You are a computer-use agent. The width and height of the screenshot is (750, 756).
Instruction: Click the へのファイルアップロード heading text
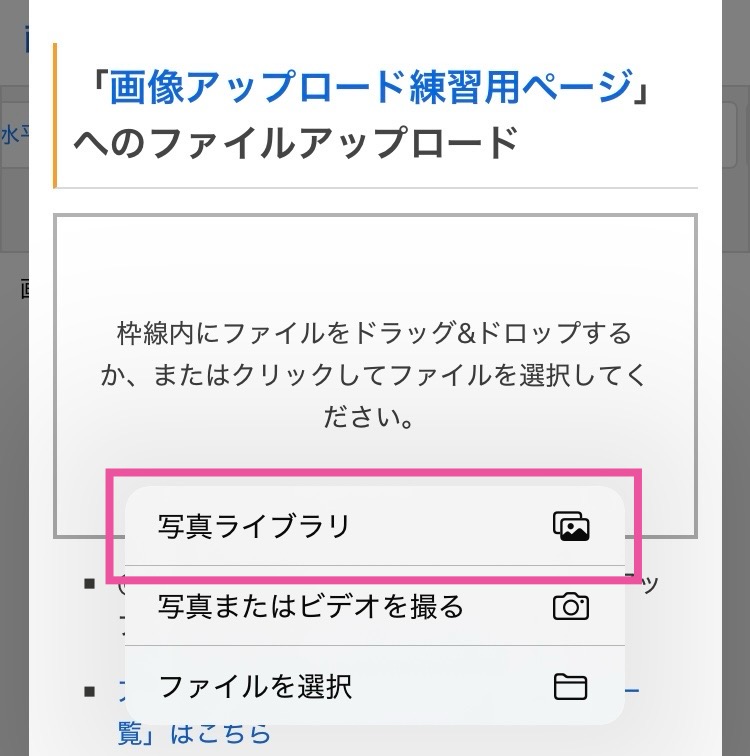coord(296,143)
